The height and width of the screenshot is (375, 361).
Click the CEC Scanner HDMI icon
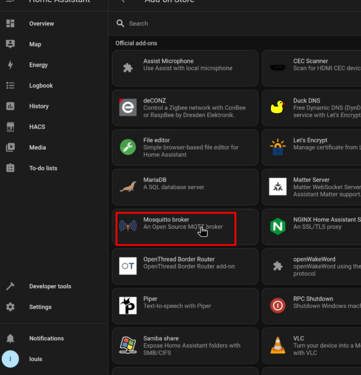(x=277, y=68)
